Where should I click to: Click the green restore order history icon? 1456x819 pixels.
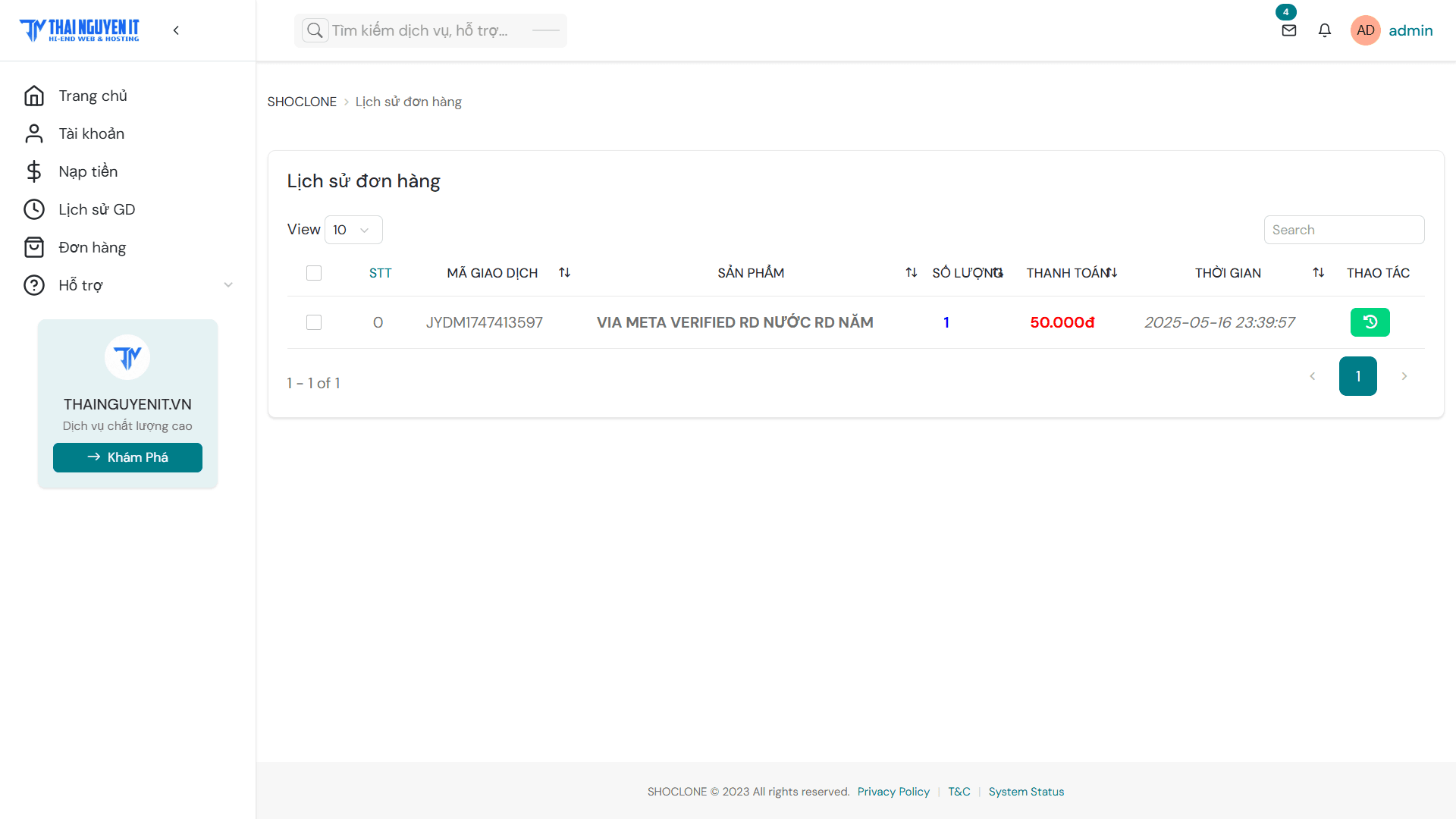coord(1370,322)
